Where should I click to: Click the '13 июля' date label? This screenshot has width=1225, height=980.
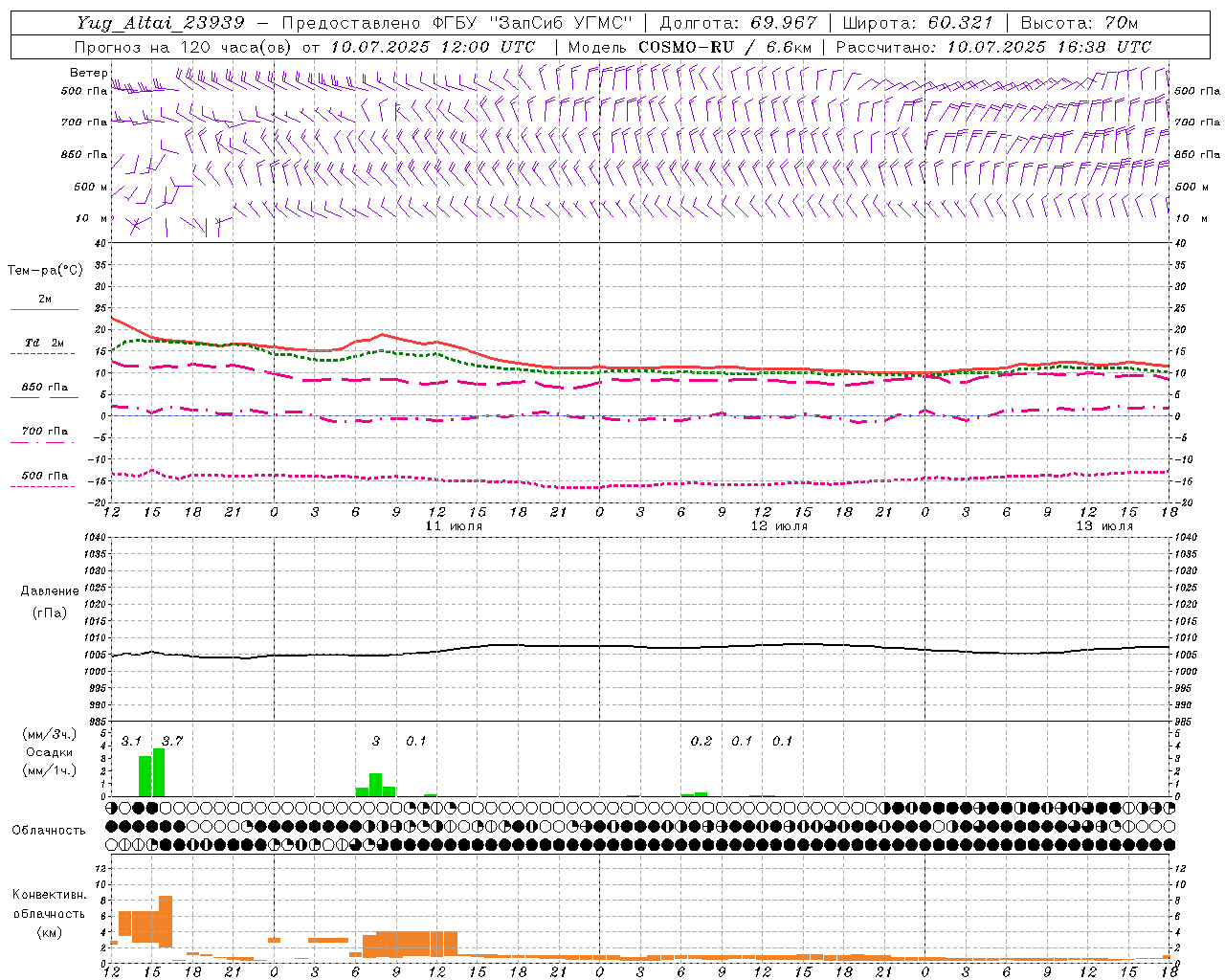point(1104,526)
